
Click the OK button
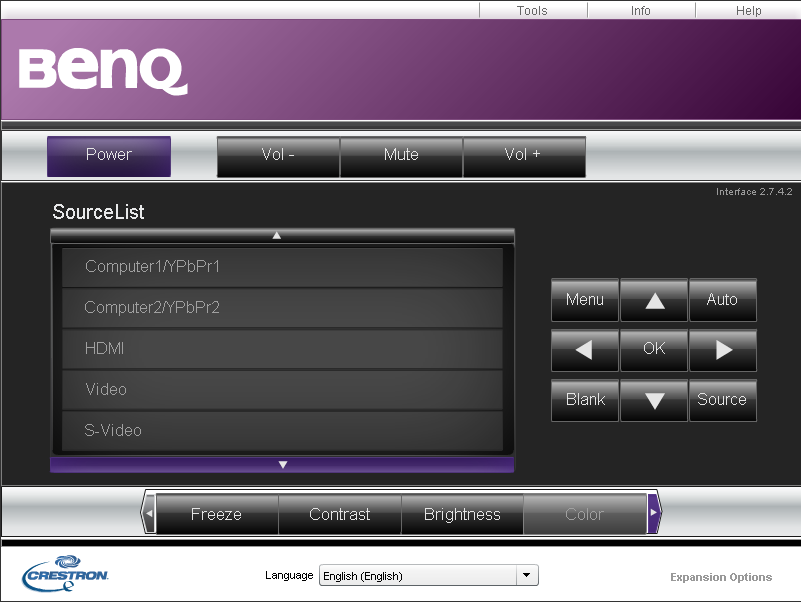click(654, 350)
